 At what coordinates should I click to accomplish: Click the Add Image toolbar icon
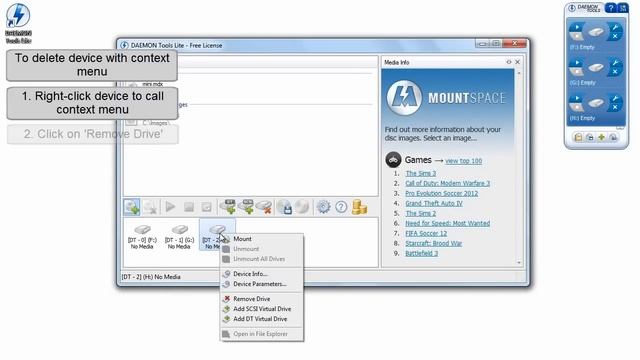coord(132,207)
